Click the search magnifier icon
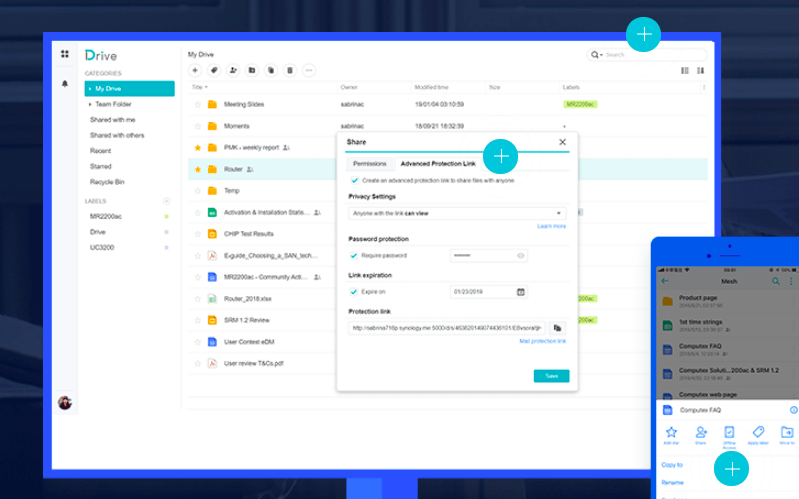Viewport: 799px width, 499px height. 594,55
